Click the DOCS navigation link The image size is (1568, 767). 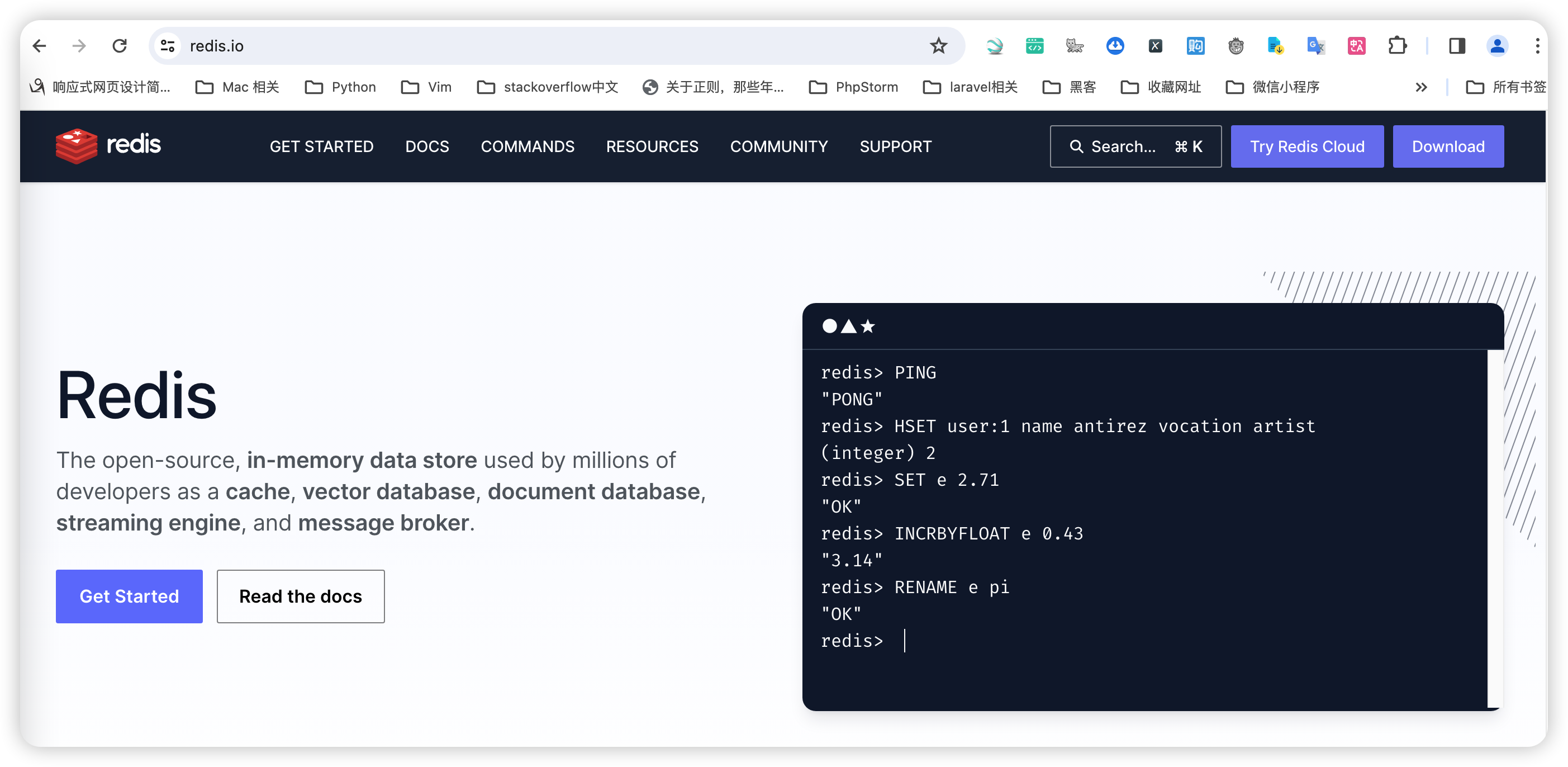click(427, 147)
